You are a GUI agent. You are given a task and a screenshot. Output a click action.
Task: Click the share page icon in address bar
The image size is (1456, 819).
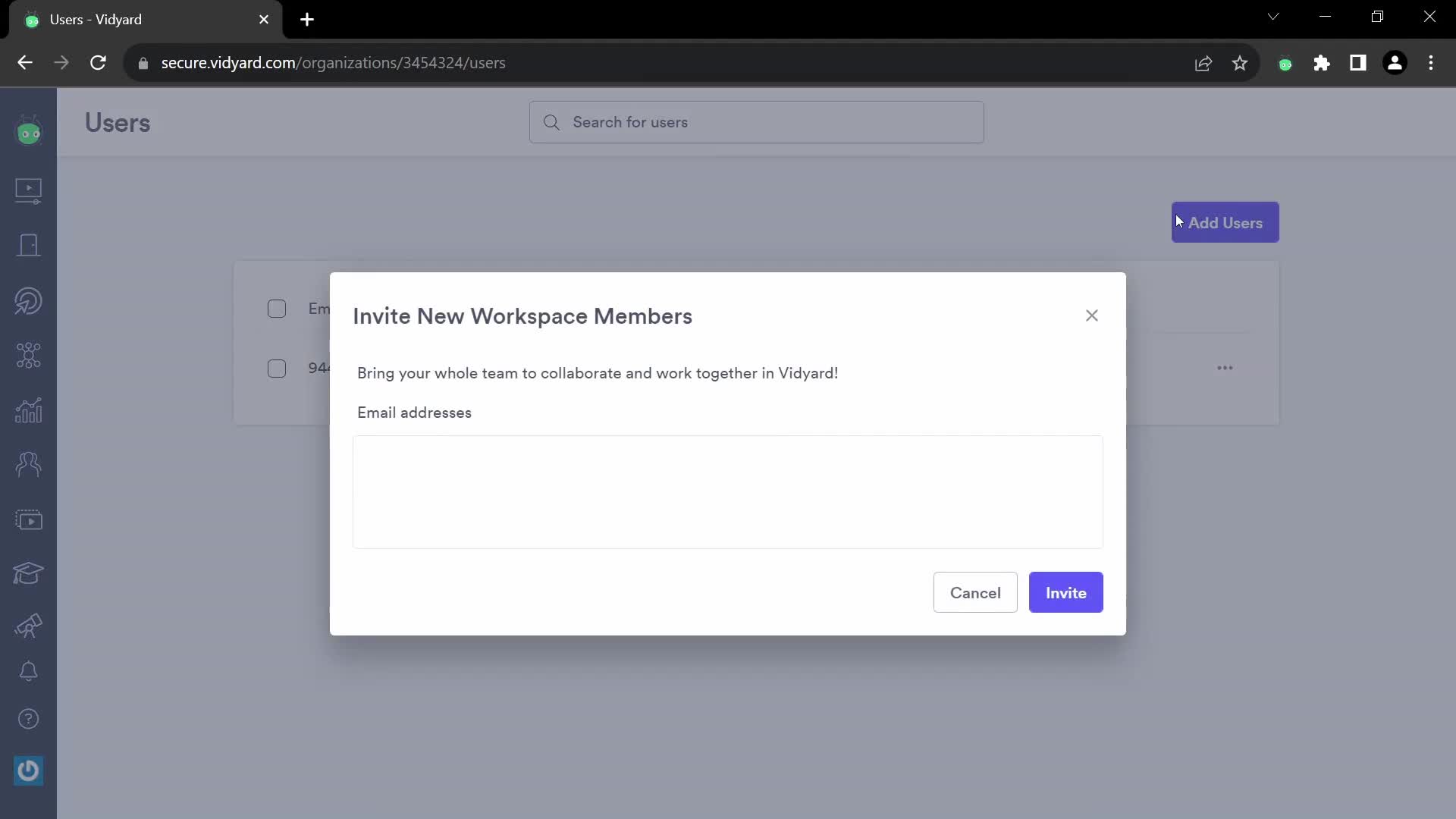(x=1203, y=63)
